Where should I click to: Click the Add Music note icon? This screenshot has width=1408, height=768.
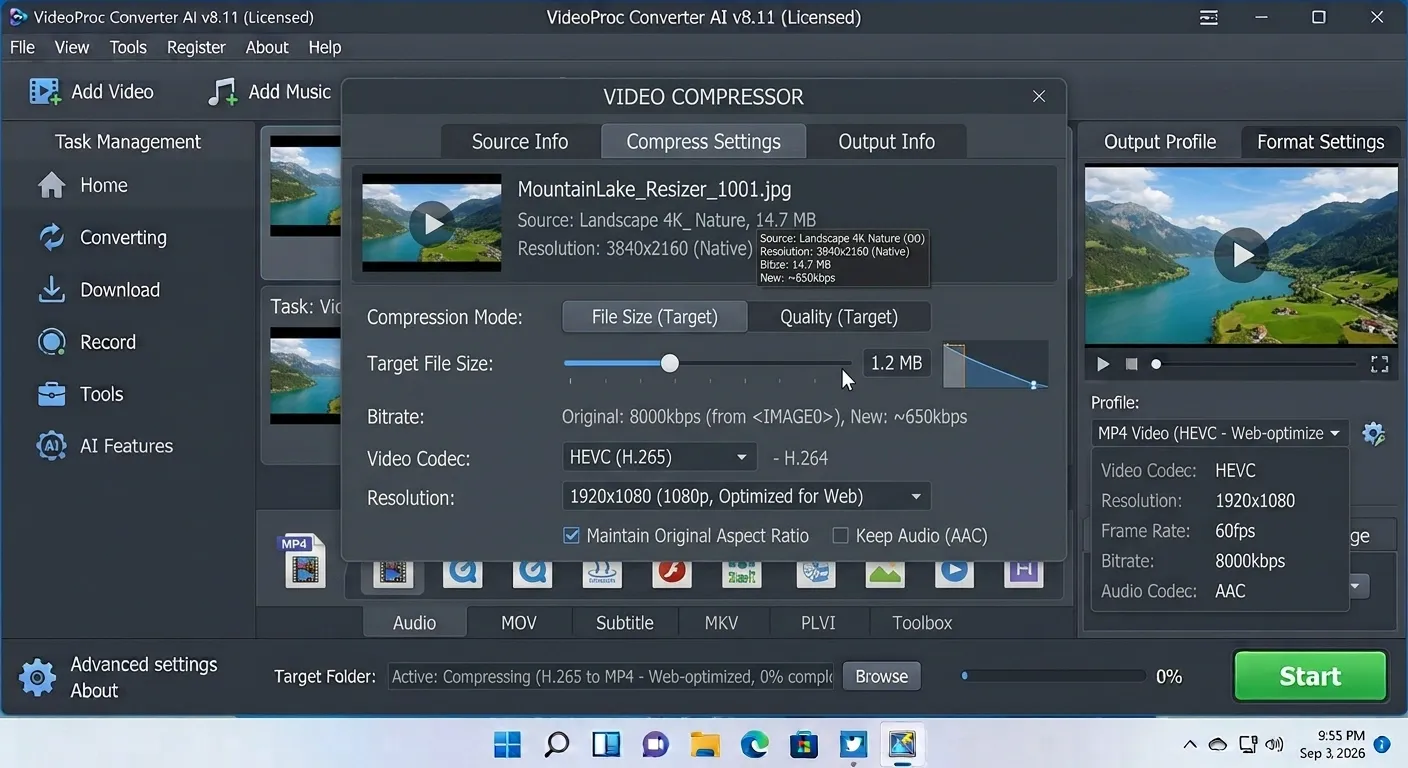pyautogui.click(x=222, y=92)
